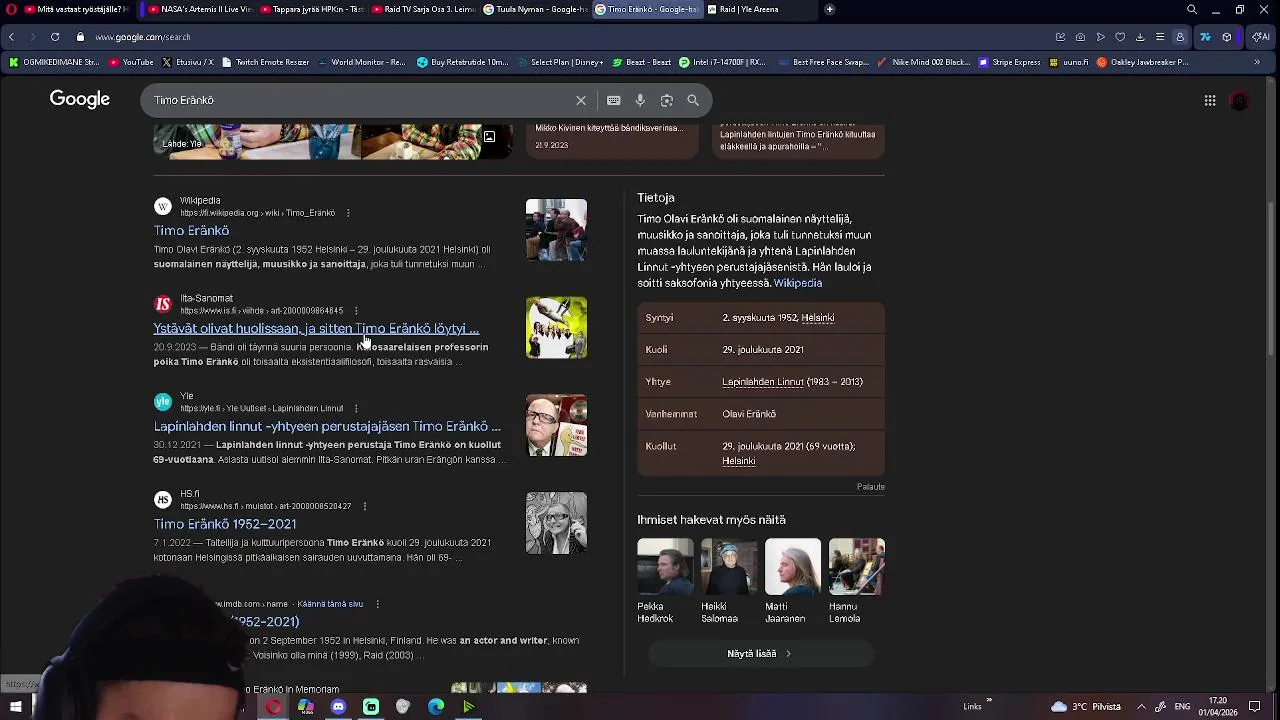Image resolution: width=1280 pixels, height=720 pixels.
Task: Open the Google apps grid
Action: pyautogui.click(x=1210, y=100)
